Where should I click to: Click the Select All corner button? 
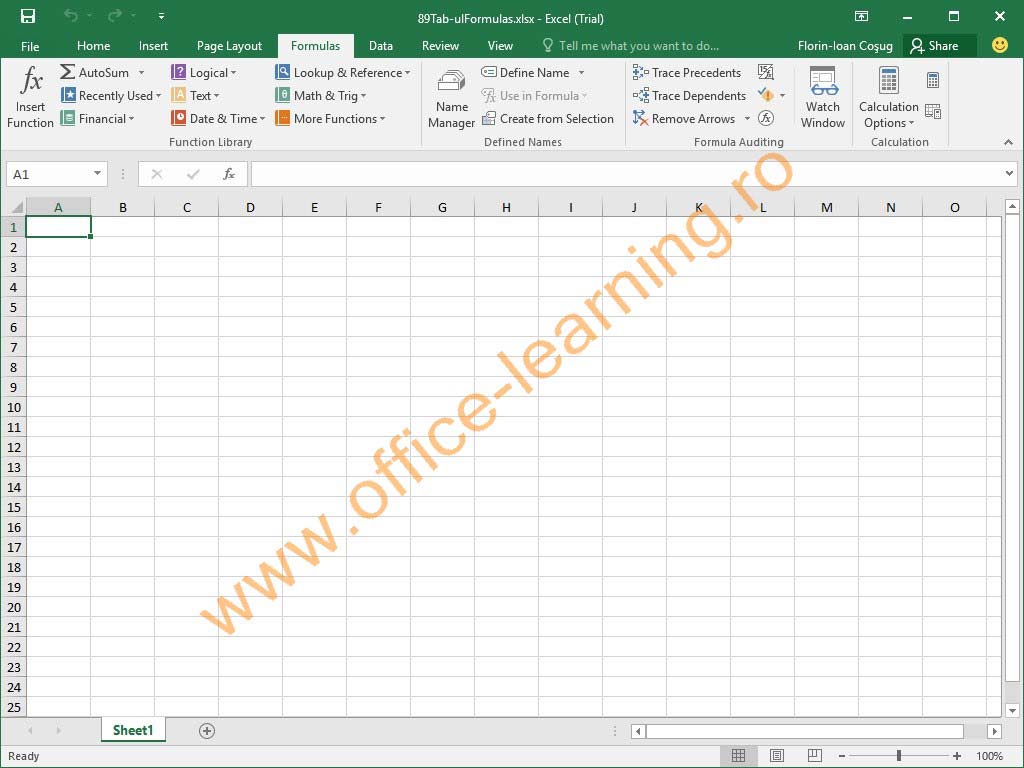coord(16,207)
